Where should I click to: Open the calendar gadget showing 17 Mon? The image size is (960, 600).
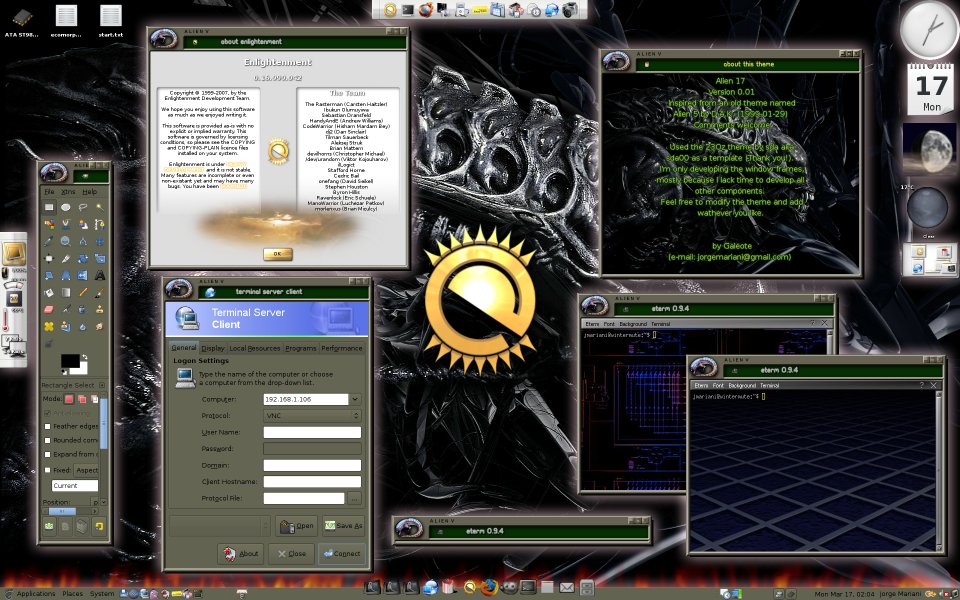(x=930, y=89)
